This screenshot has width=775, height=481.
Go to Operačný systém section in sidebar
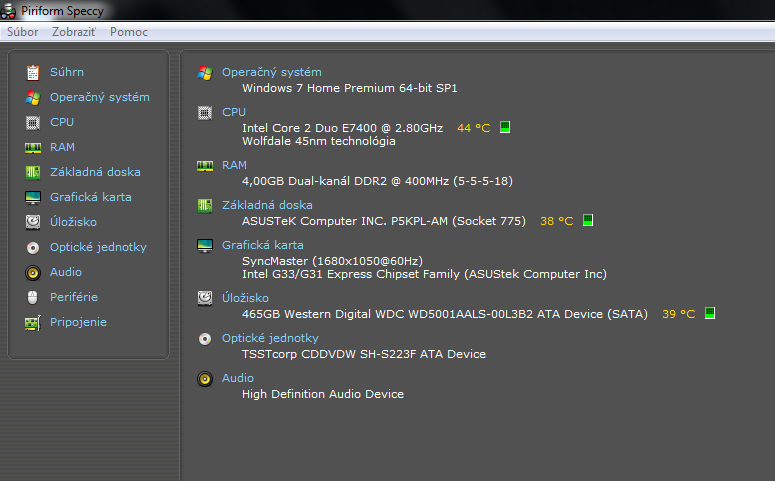point(99,97)
